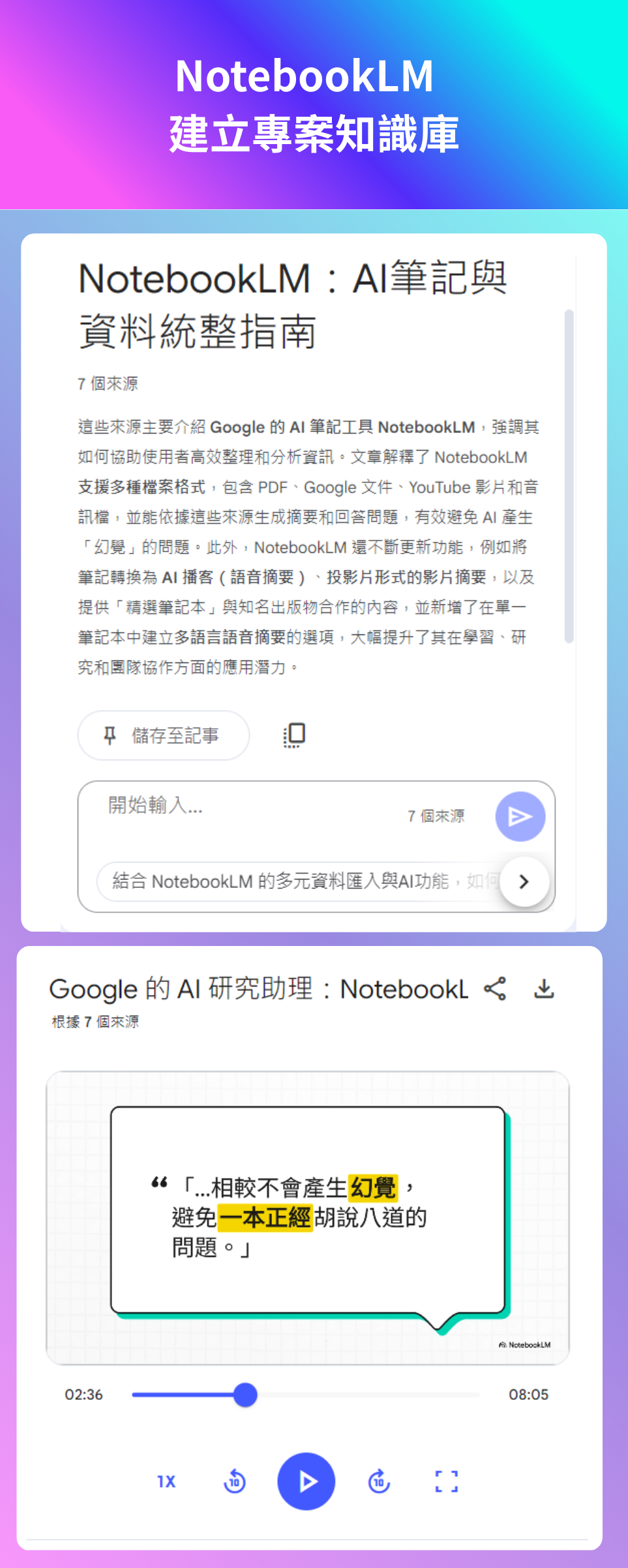
Task: Click the 儲存至記事 button
Action: click(x=164, y=735)
